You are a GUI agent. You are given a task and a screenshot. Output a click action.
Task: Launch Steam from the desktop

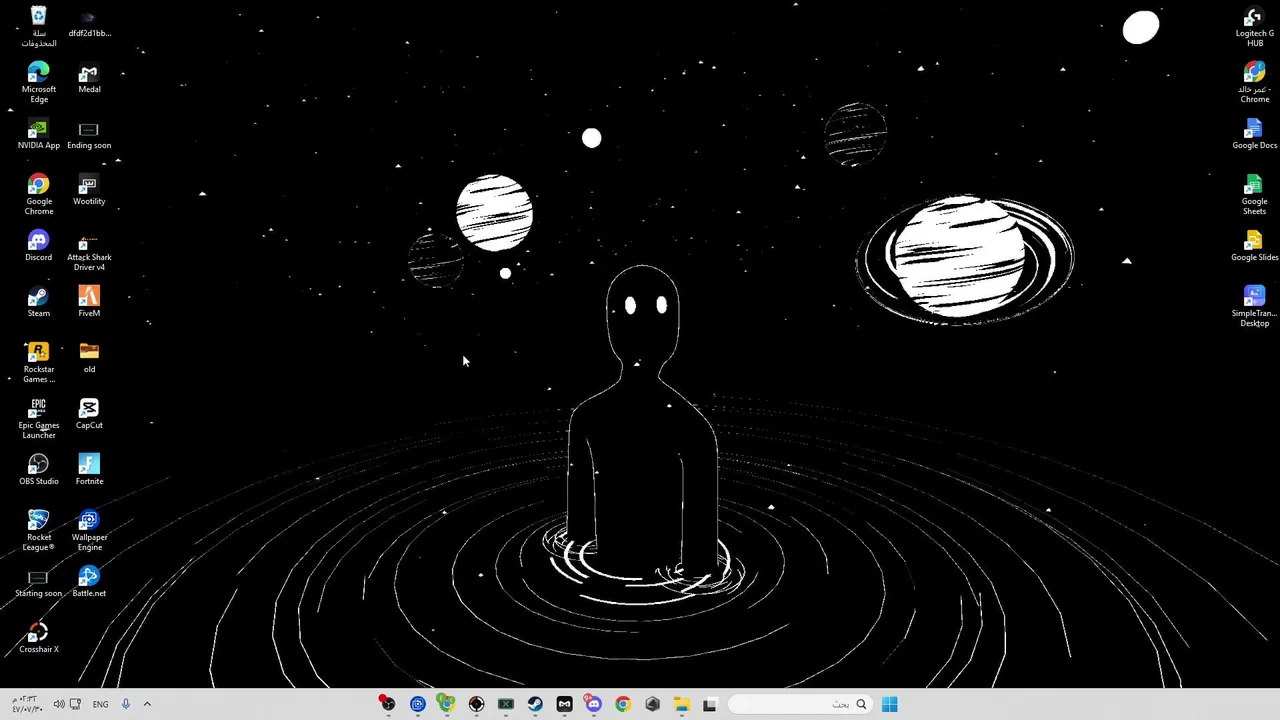38,303
